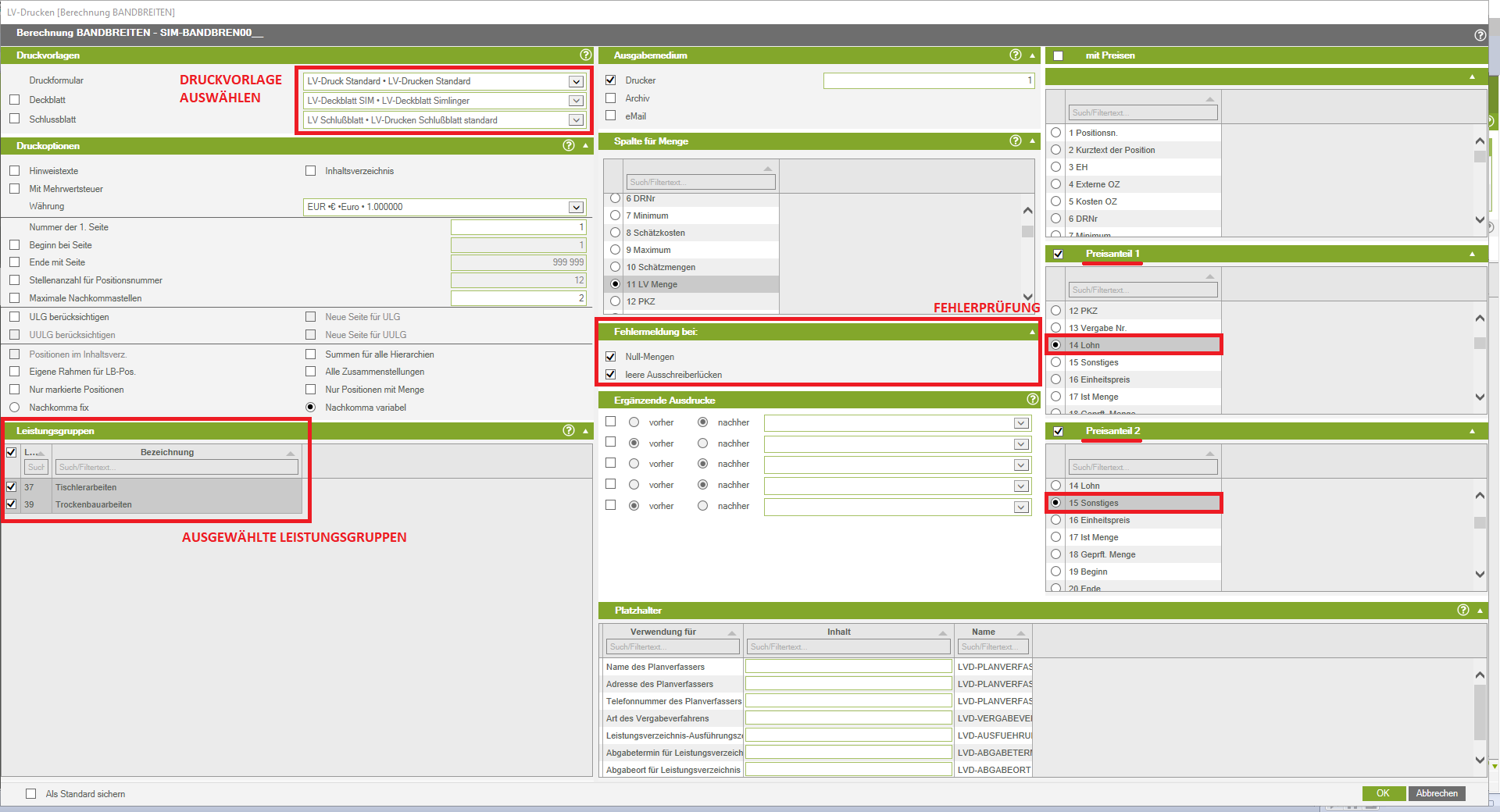Open help for the Platzhalter section
The image size is (1500, 812).
pyautogui.click(x=1462, y=611)
